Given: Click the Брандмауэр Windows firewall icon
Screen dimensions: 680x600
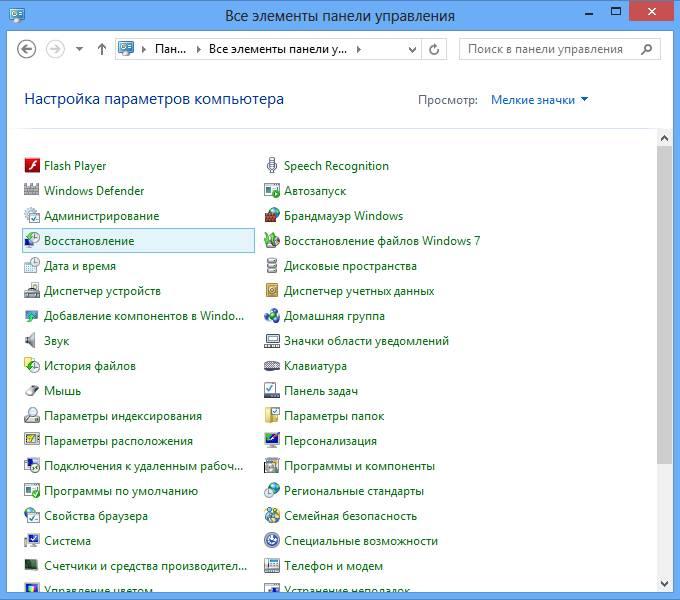Looking at the screenshot, I should (272, 215).
